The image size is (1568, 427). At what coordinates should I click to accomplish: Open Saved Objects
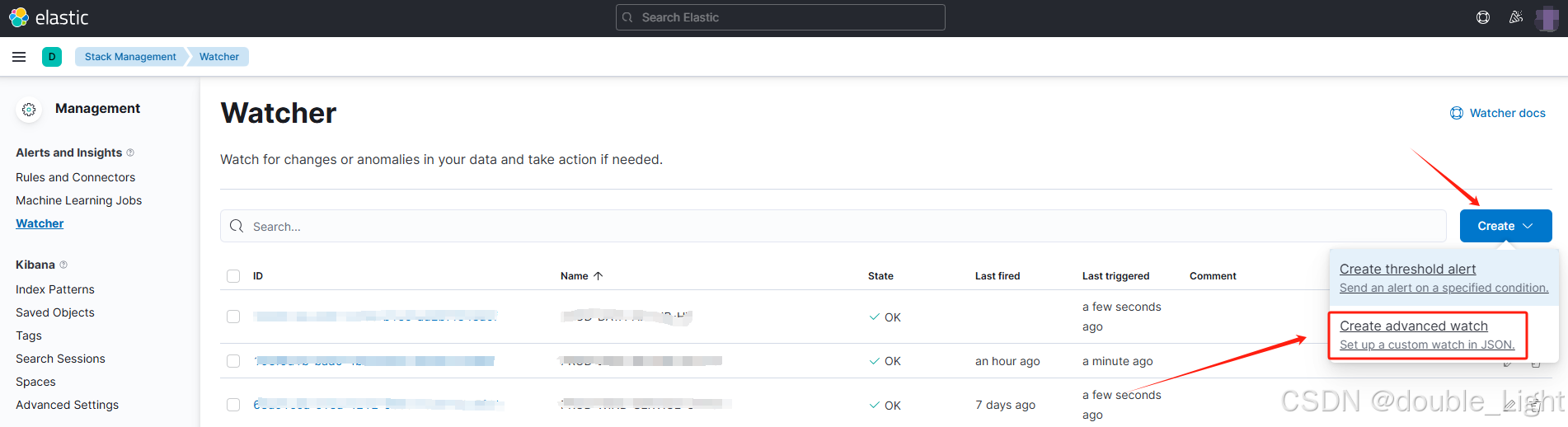click(55, 312)
